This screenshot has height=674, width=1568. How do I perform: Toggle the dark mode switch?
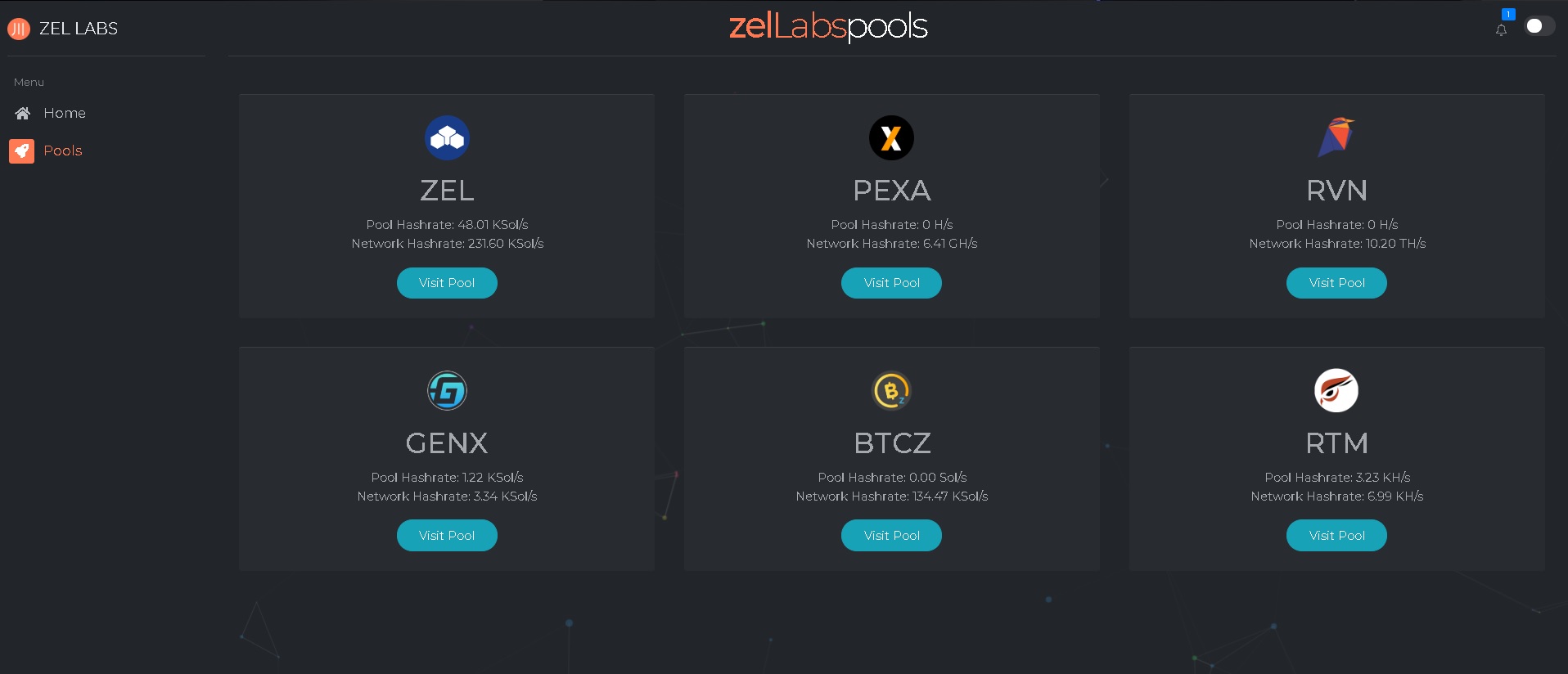1539,26
